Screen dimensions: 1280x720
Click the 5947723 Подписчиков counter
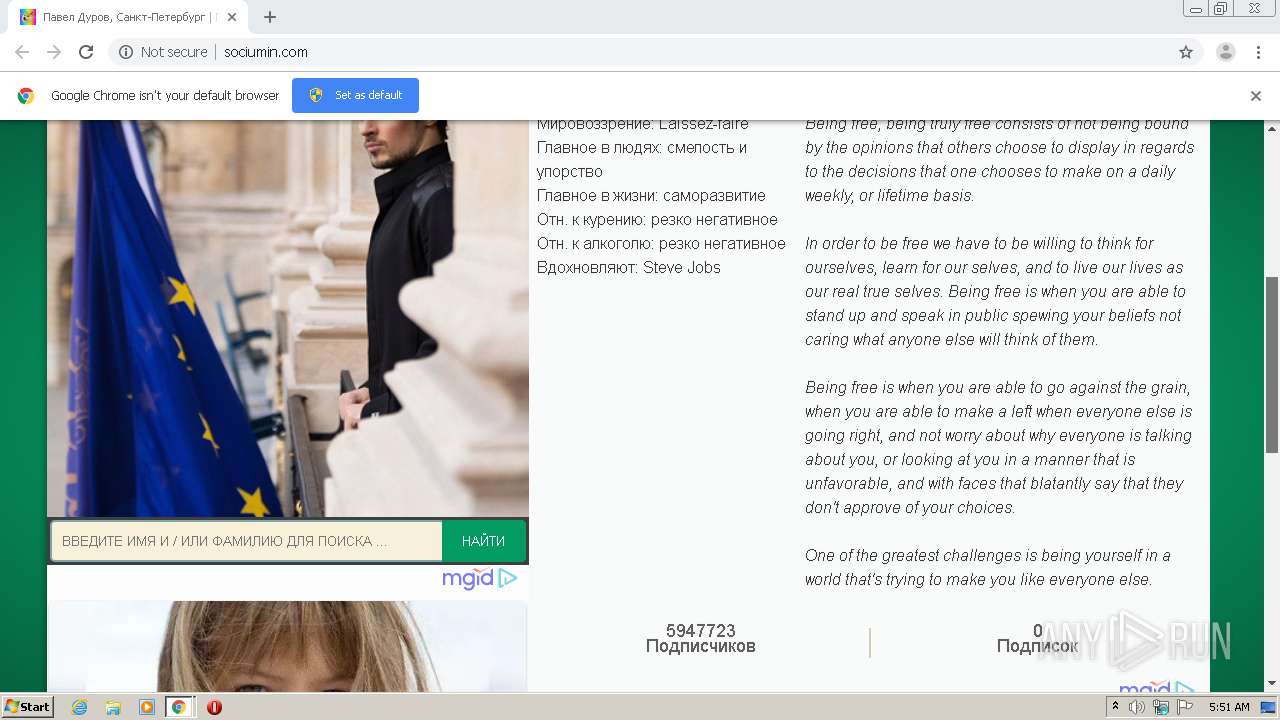[x=701, y=638]
